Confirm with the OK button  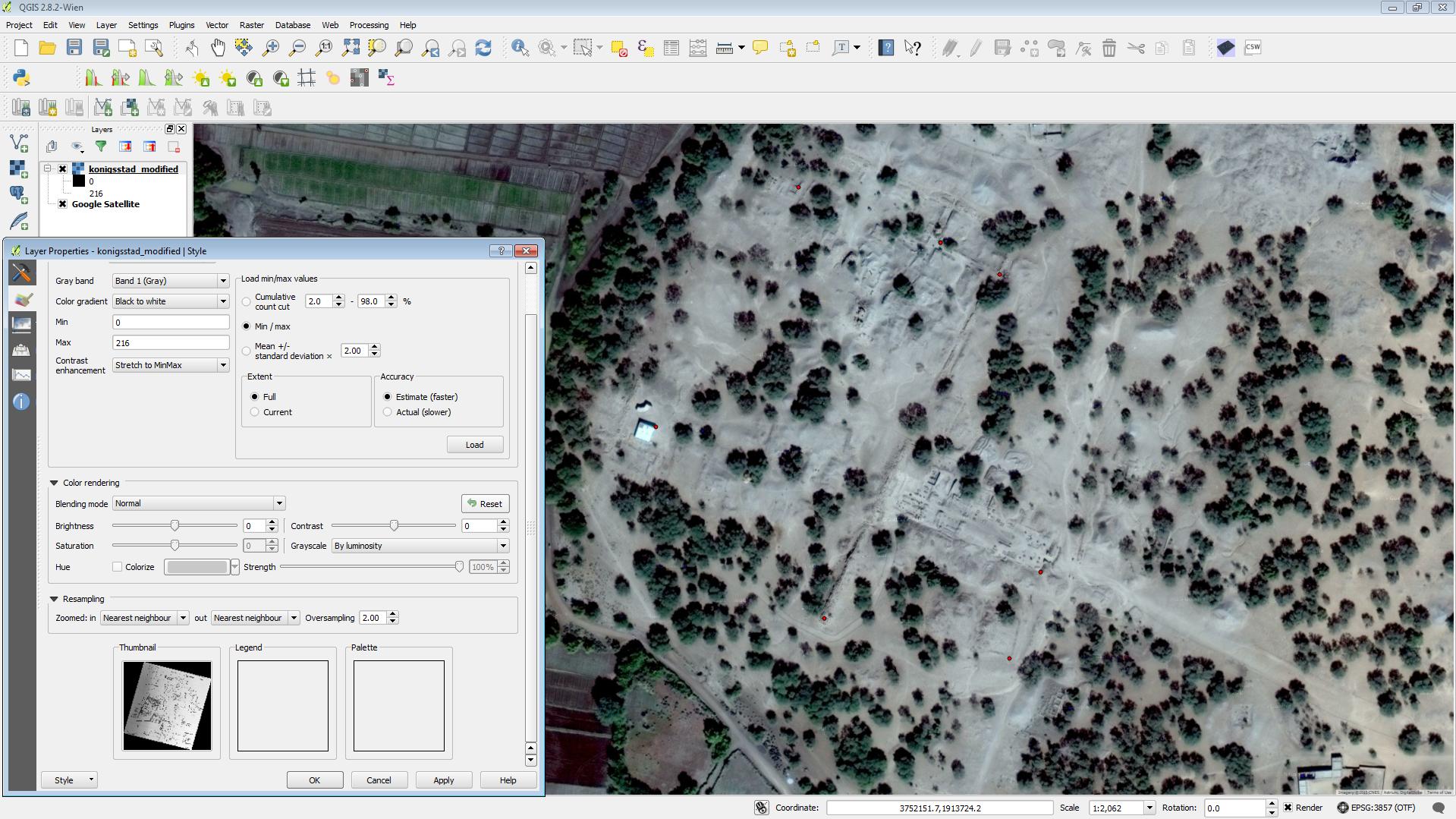(x=314, y=780)
